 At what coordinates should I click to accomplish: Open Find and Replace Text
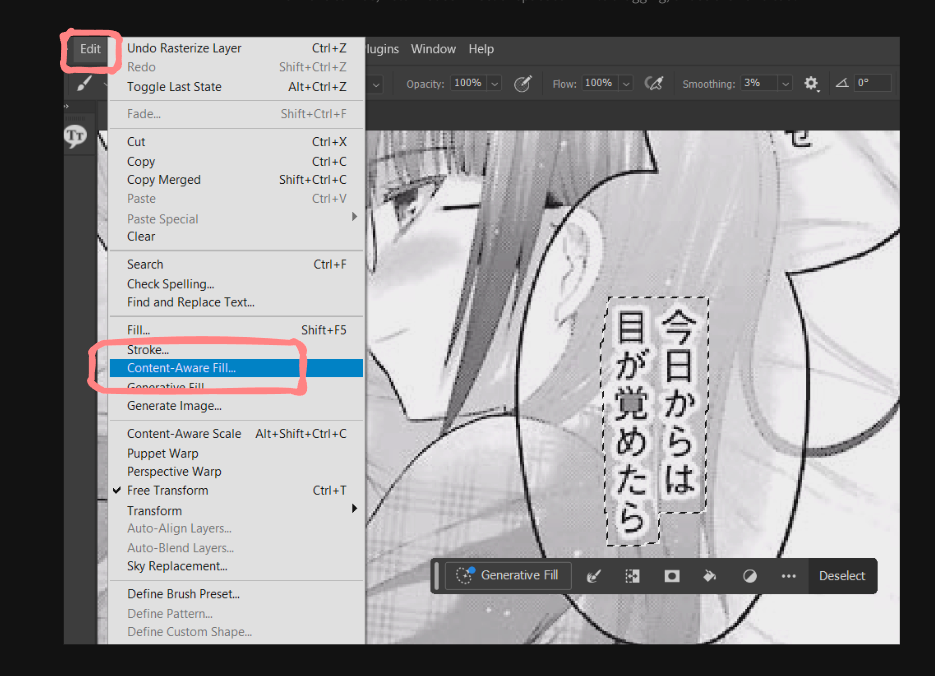point(237,302)
